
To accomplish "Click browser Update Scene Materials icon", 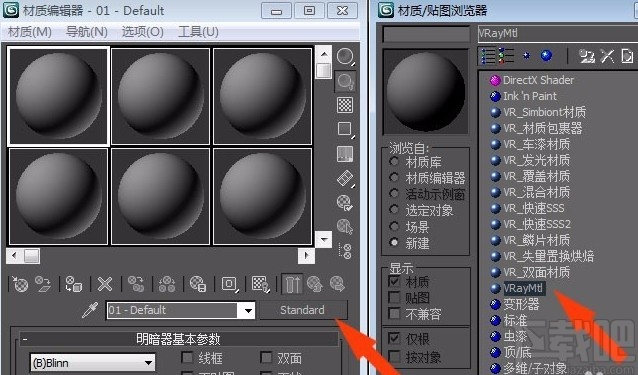I will 586,56.
